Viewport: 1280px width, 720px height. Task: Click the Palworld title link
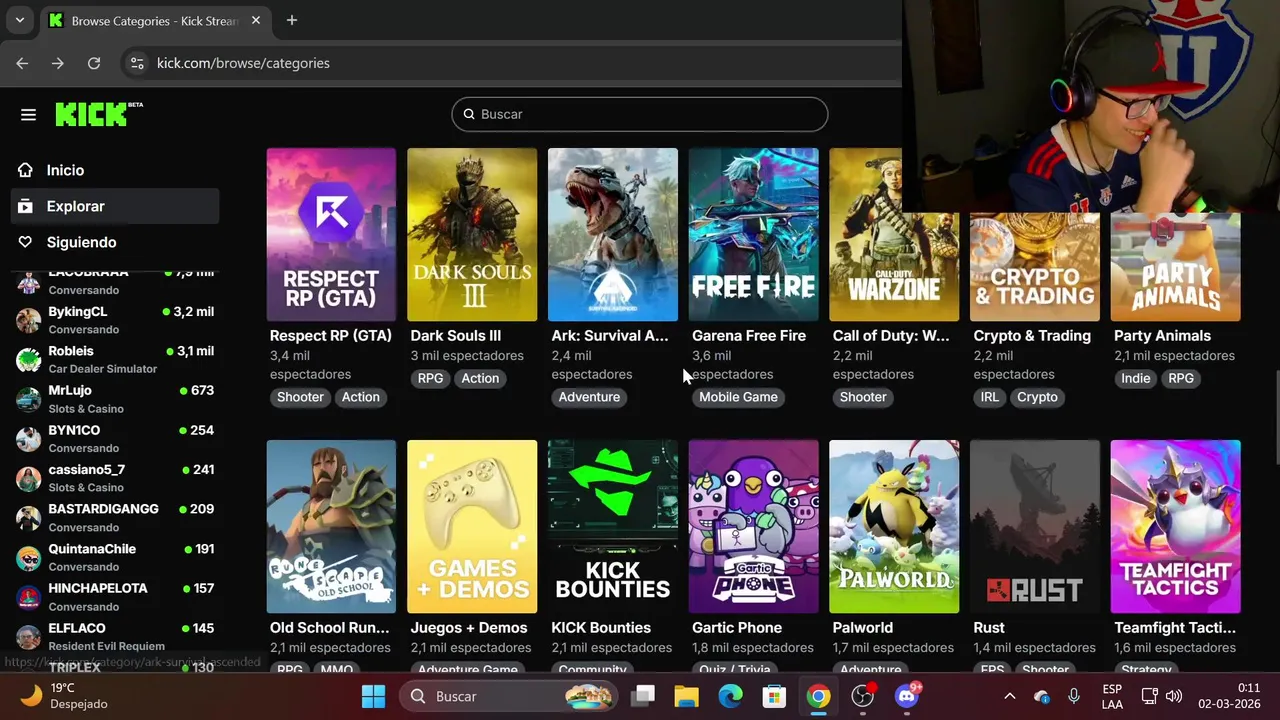pos(863,628)
